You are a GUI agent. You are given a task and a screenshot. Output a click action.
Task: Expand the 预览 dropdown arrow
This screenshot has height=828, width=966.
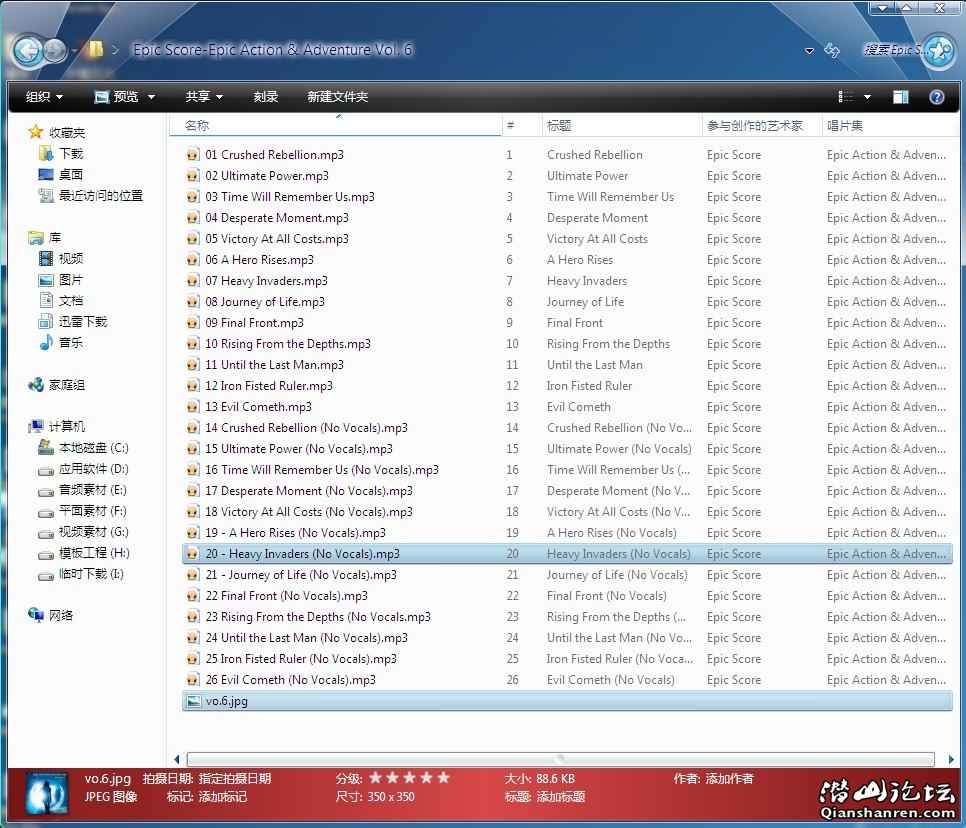152,97
